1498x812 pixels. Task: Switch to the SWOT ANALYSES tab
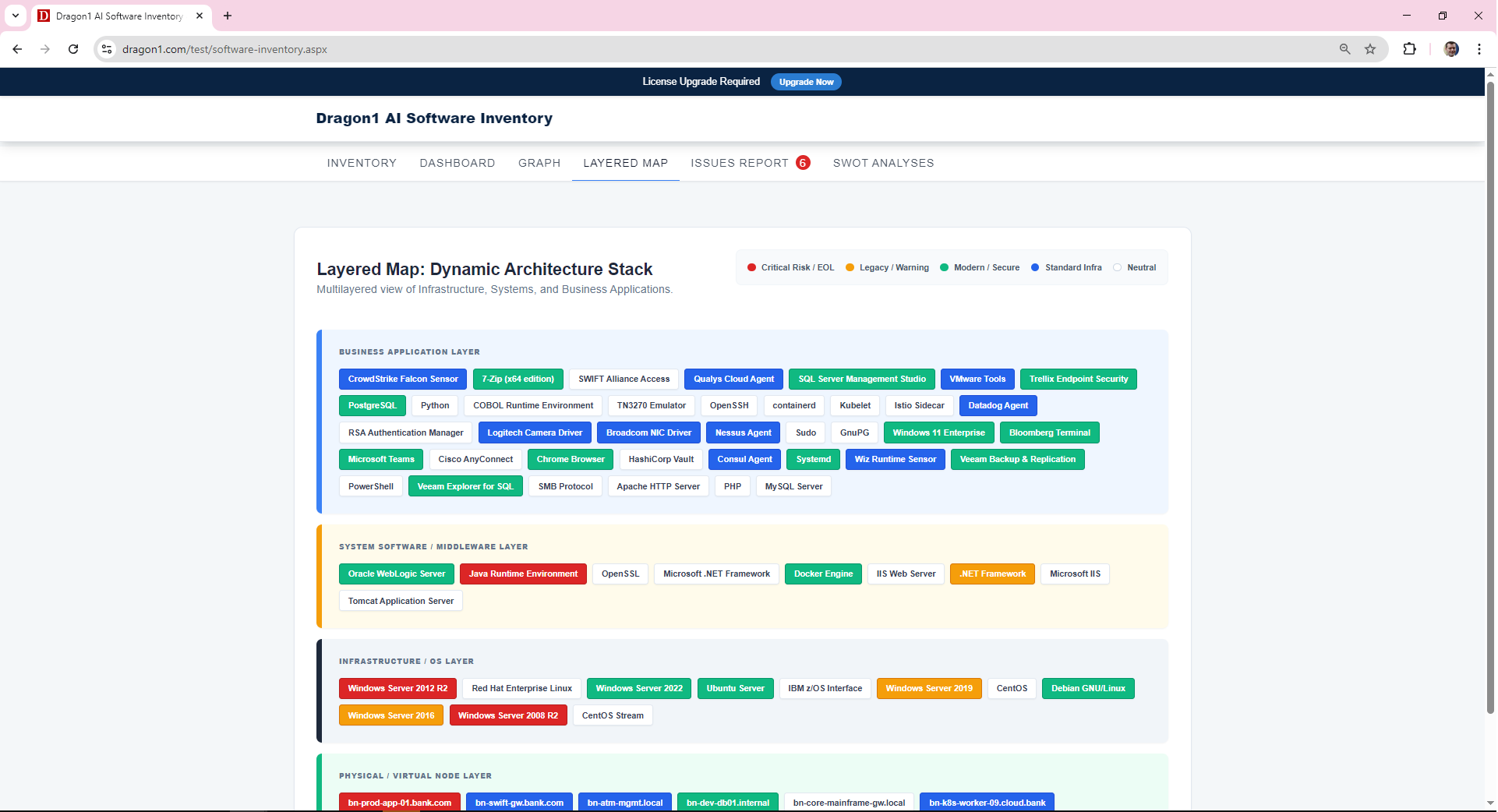click(x=883, y=163)
